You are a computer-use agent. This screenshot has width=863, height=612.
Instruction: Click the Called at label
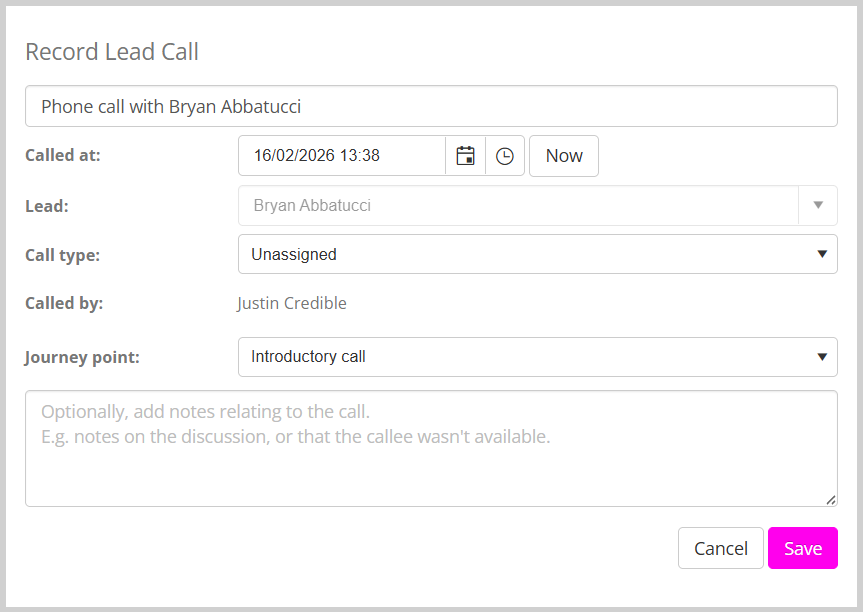(x=63, y=155)
